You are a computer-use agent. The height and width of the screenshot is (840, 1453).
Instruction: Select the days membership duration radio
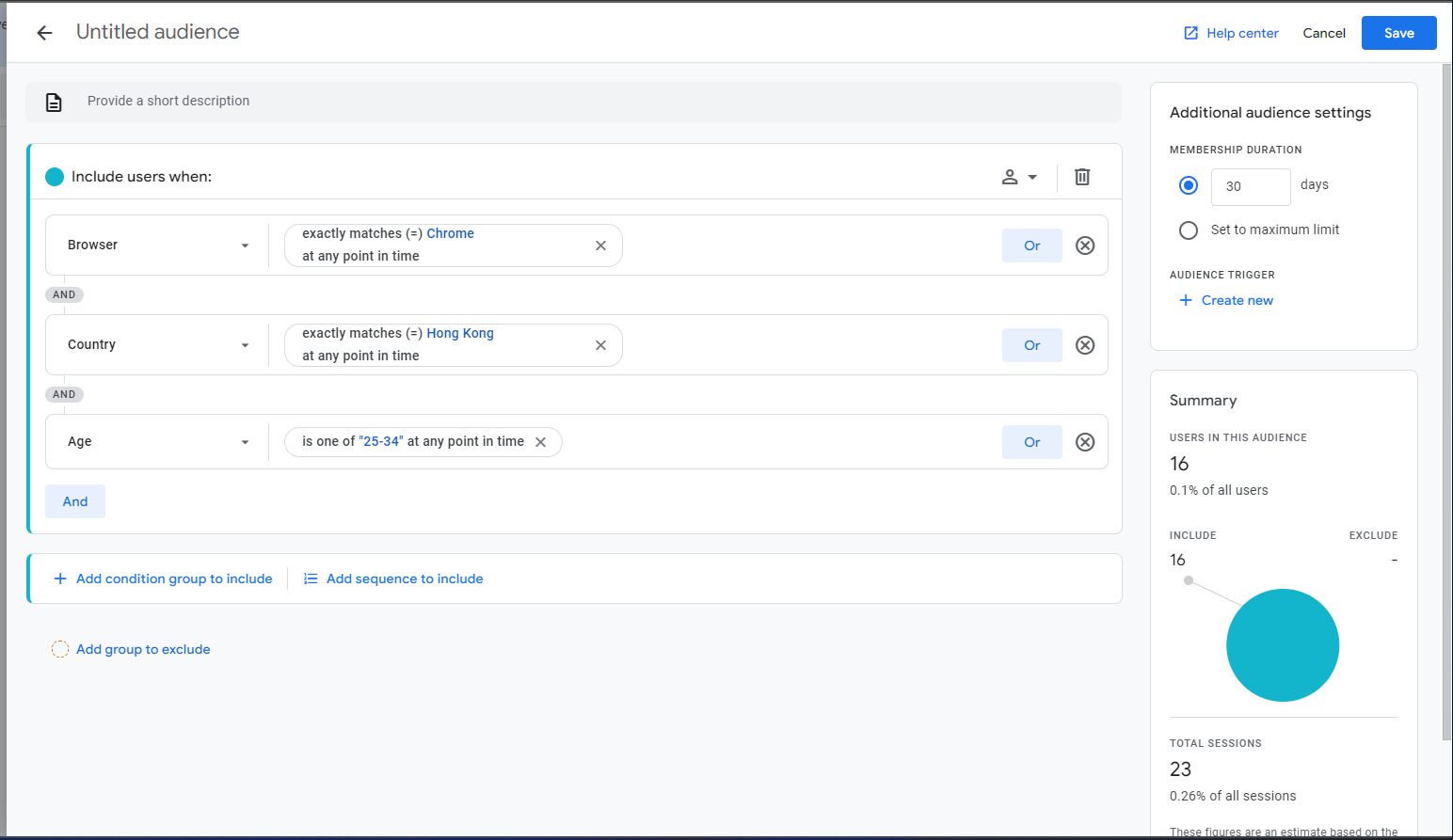[1189, 185]
